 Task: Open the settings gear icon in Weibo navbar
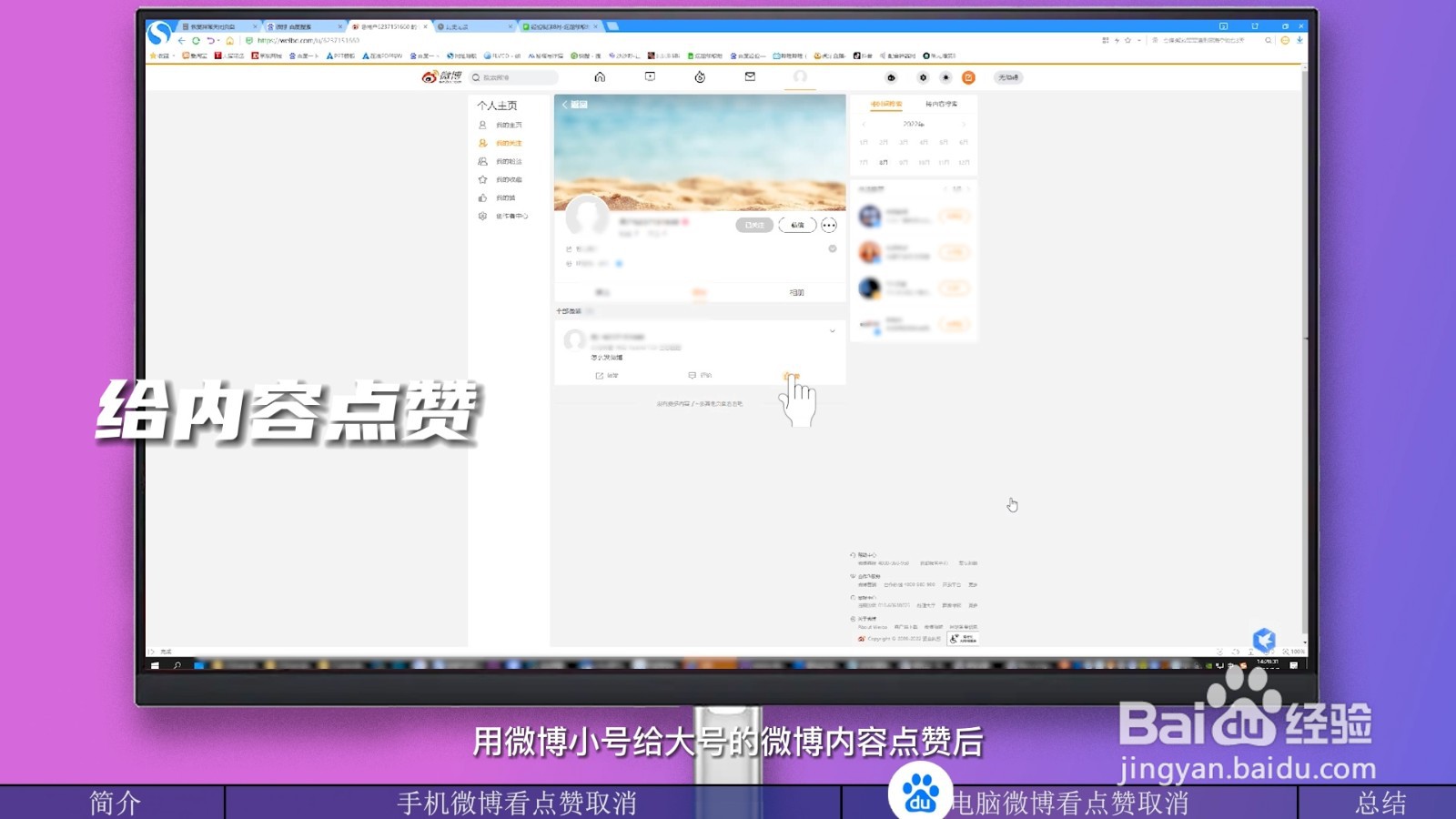click(x=923, y=77)
